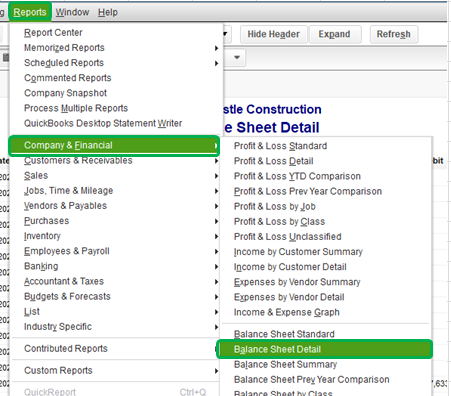Open Company Snapshot
This screenshot has height=396, width=451.
click(116, 93)
